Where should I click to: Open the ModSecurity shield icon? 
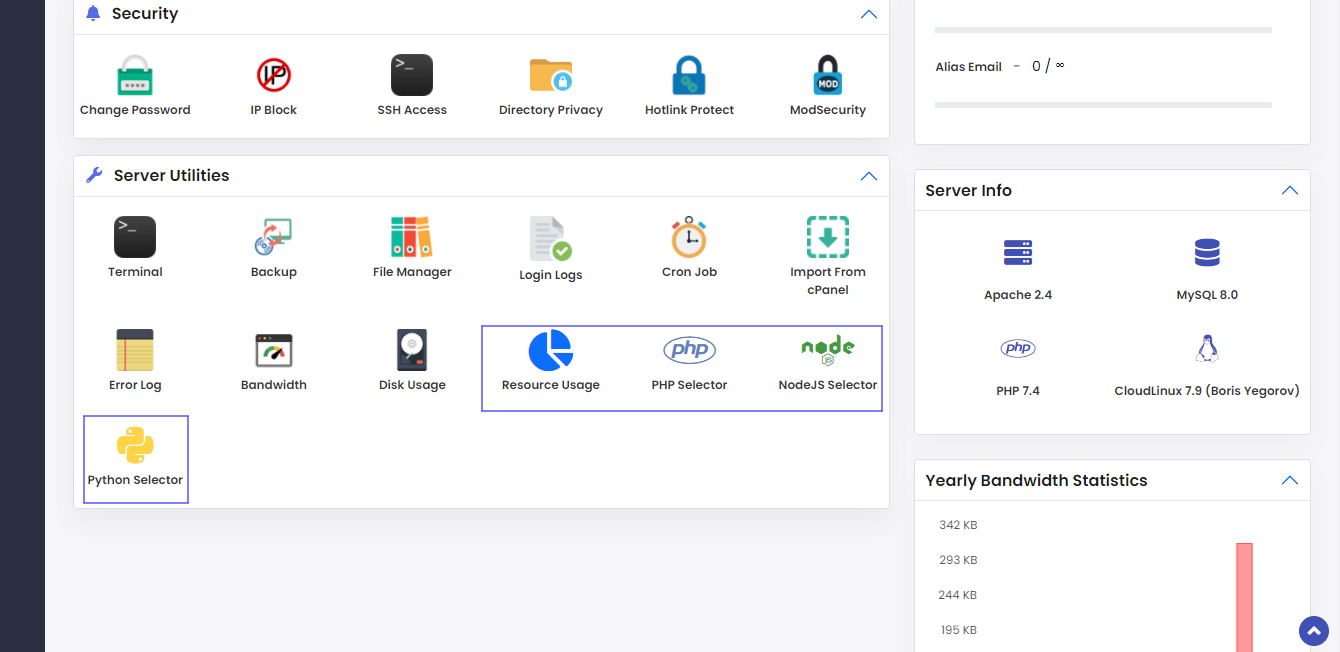tap(827, 76)
